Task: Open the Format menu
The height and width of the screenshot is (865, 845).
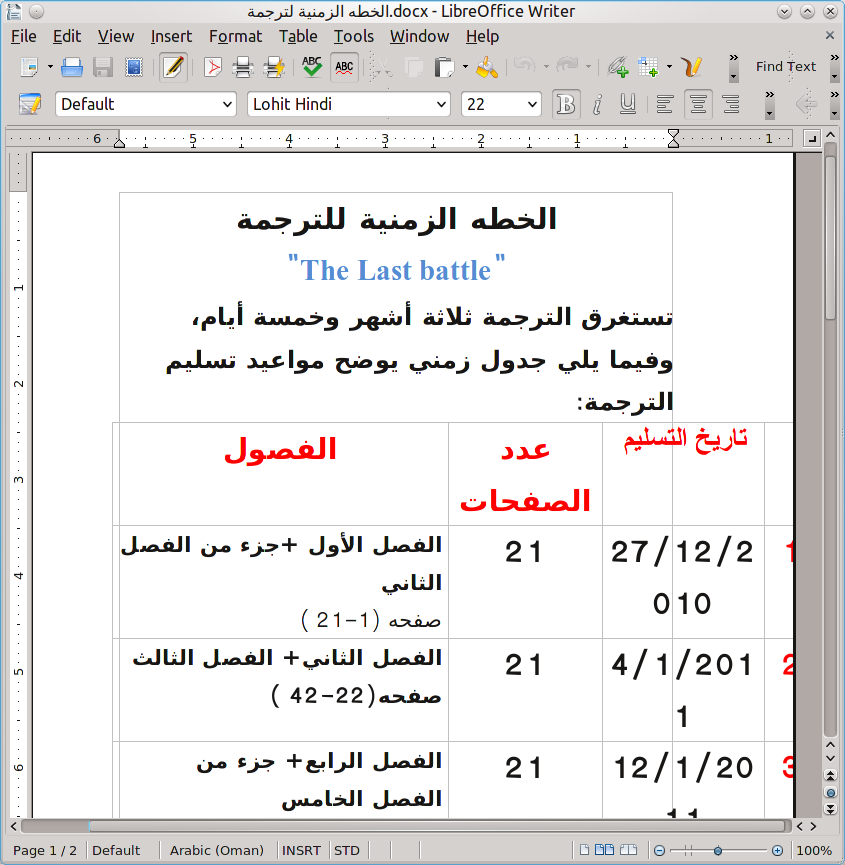Action: pos(235,36)
